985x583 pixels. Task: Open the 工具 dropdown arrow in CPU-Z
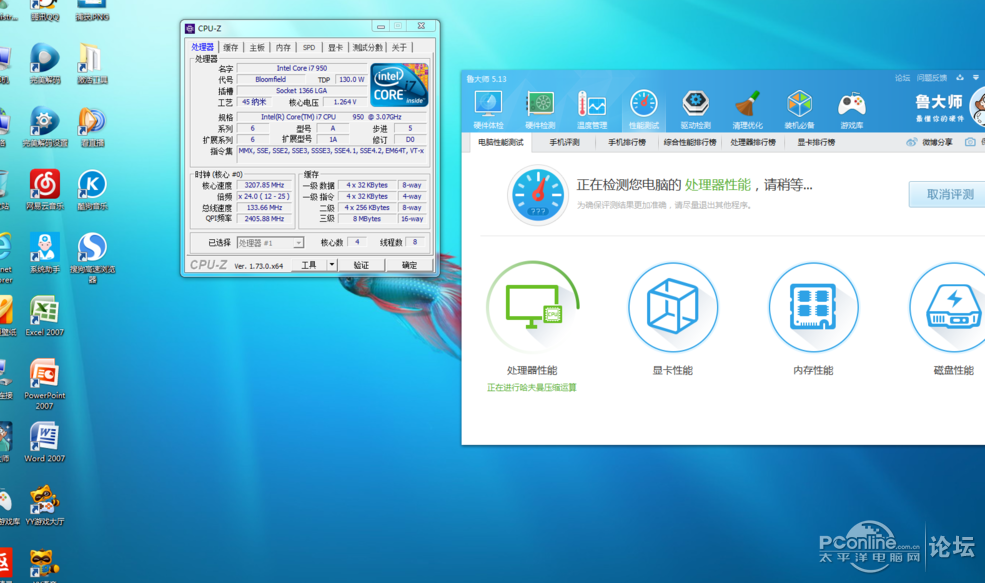332,265
